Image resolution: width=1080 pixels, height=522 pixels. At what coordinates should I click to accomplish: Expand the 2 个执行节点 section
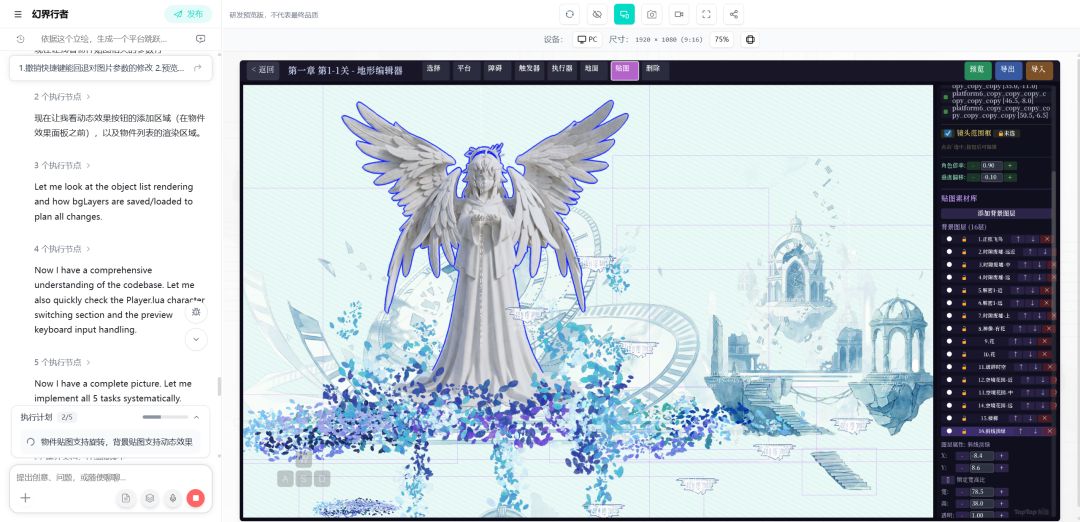tap(63, 96)
